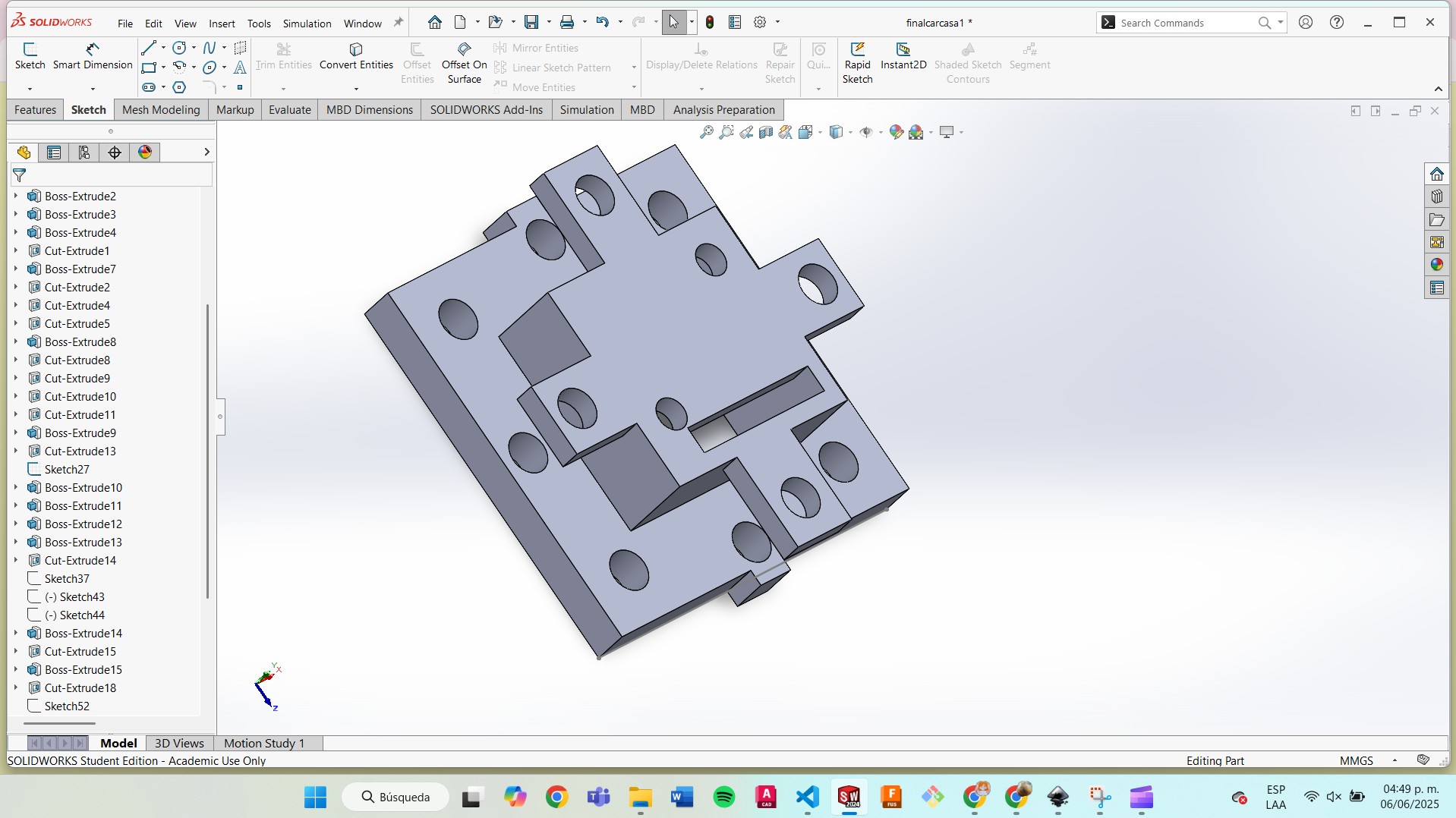Image resolution: width=1456 pixels, height=818 pixels.
Task: Select the Corner Rectangle tool
Action: click(x=149, y=68)
